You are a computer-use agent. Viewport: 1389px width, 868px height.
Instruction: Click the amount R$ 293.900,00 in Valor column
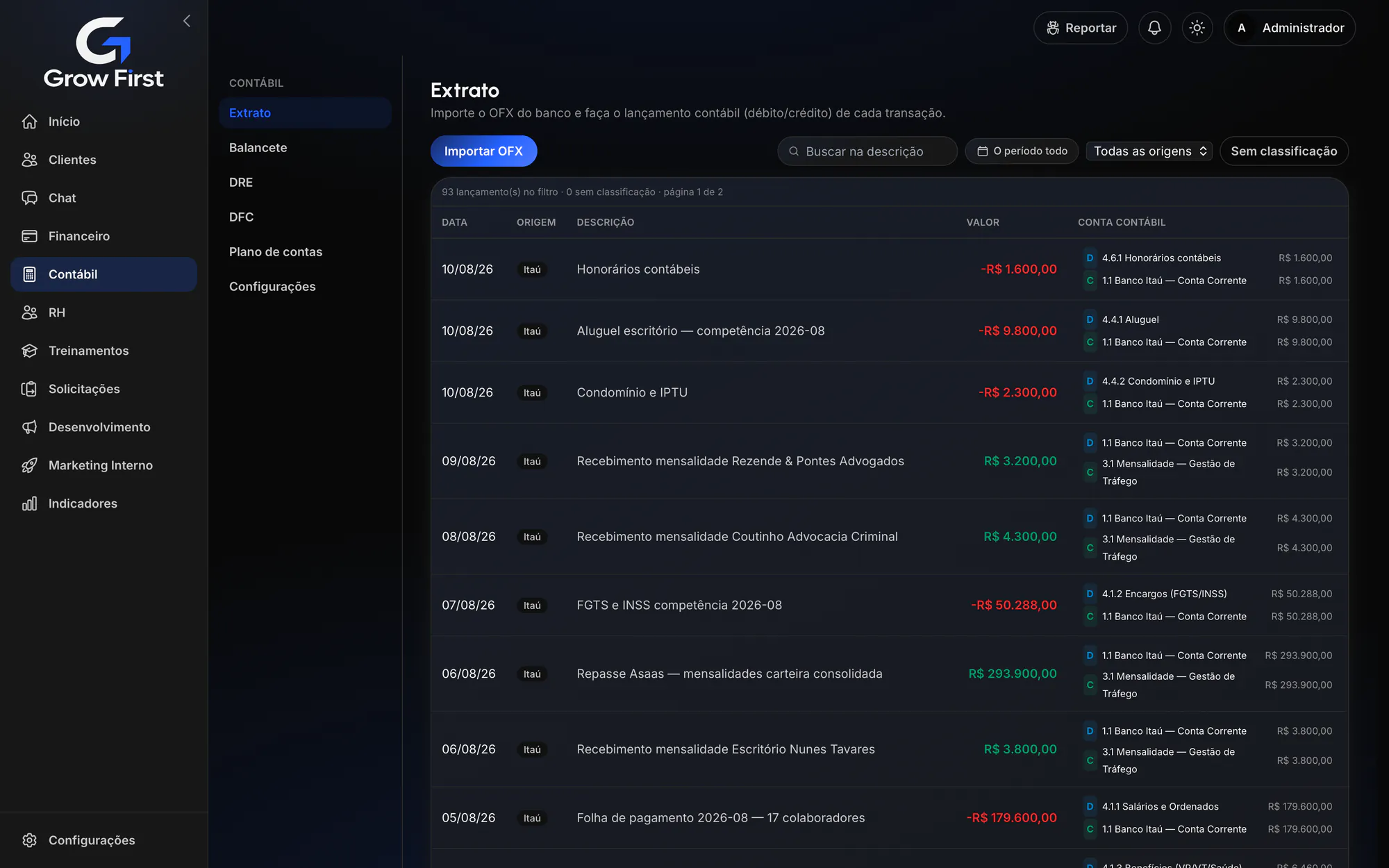(1013, 674)
